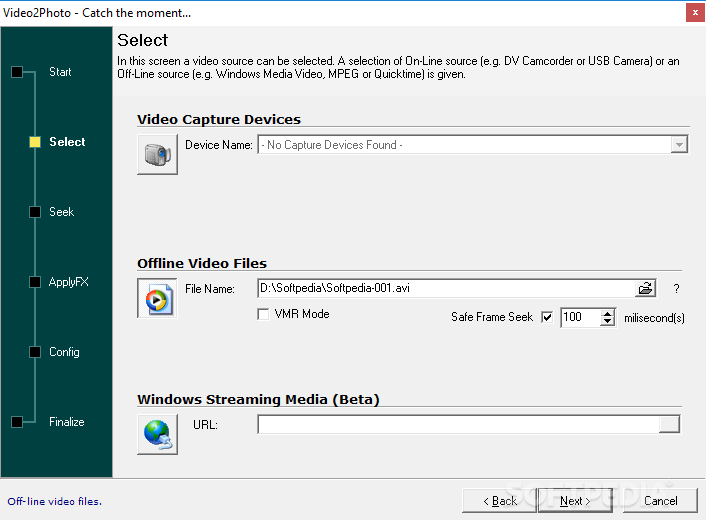Go to the Config step in sidebar
The width and height of the screenshot is (706, 521).
[x=64, y=352]
